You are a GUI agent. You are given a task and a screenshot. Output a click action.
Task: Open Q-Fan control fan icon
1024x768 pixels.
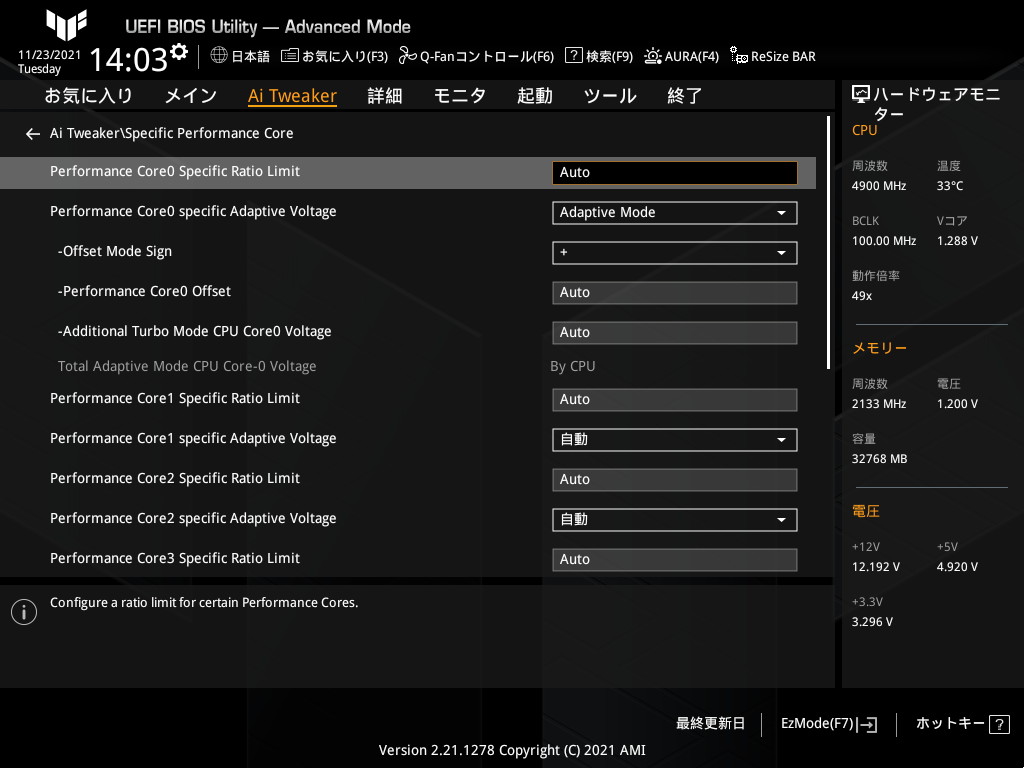point(408,56)
